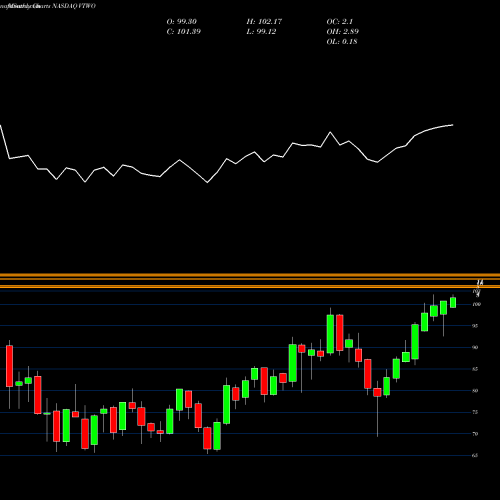Click the OL: 0.18 reading
This screenshot has width=500, height=500.
click(x=342, y=42)
